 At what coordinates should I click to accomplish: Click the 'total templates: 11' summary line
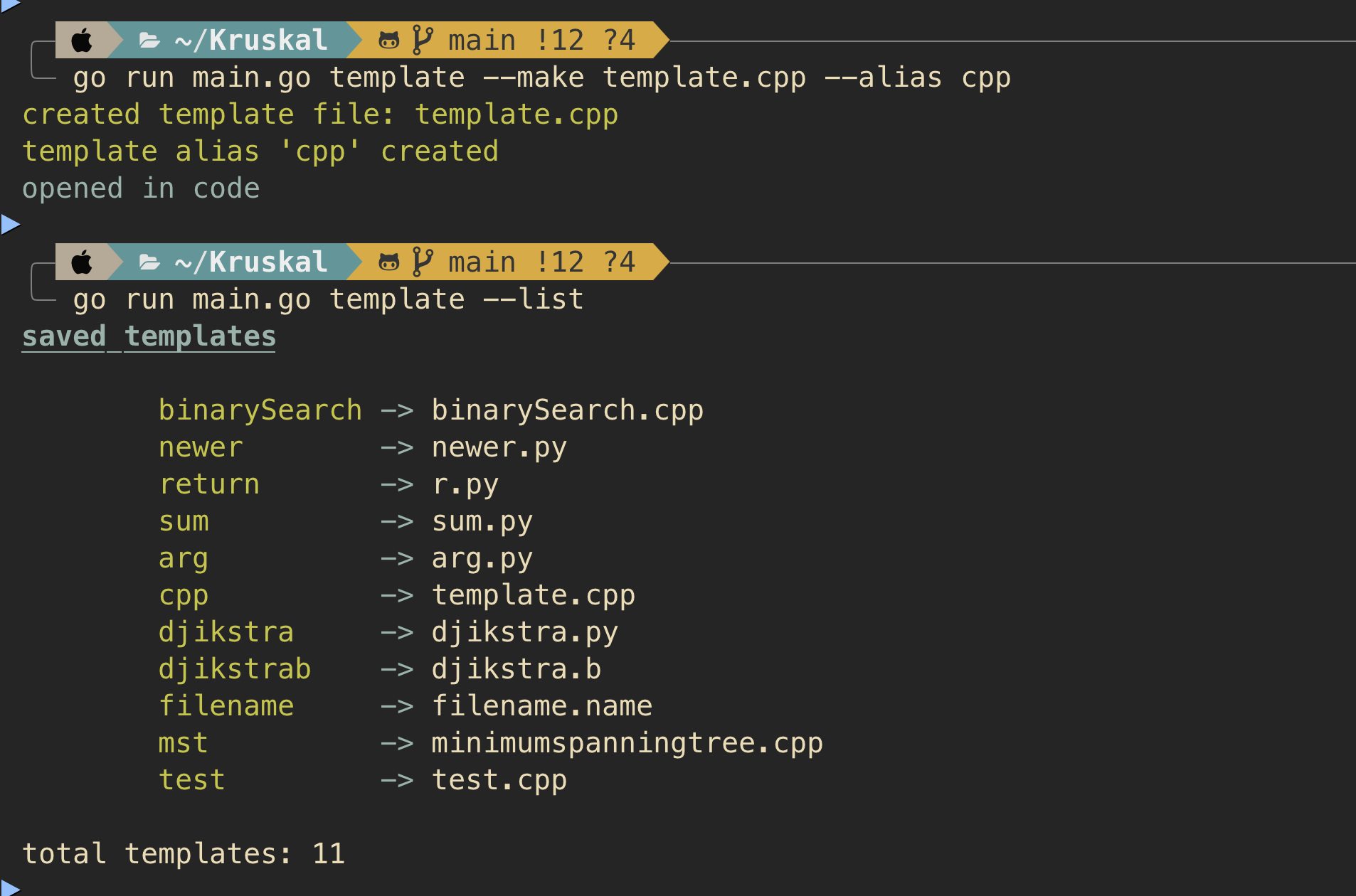[x=184, y=854]
